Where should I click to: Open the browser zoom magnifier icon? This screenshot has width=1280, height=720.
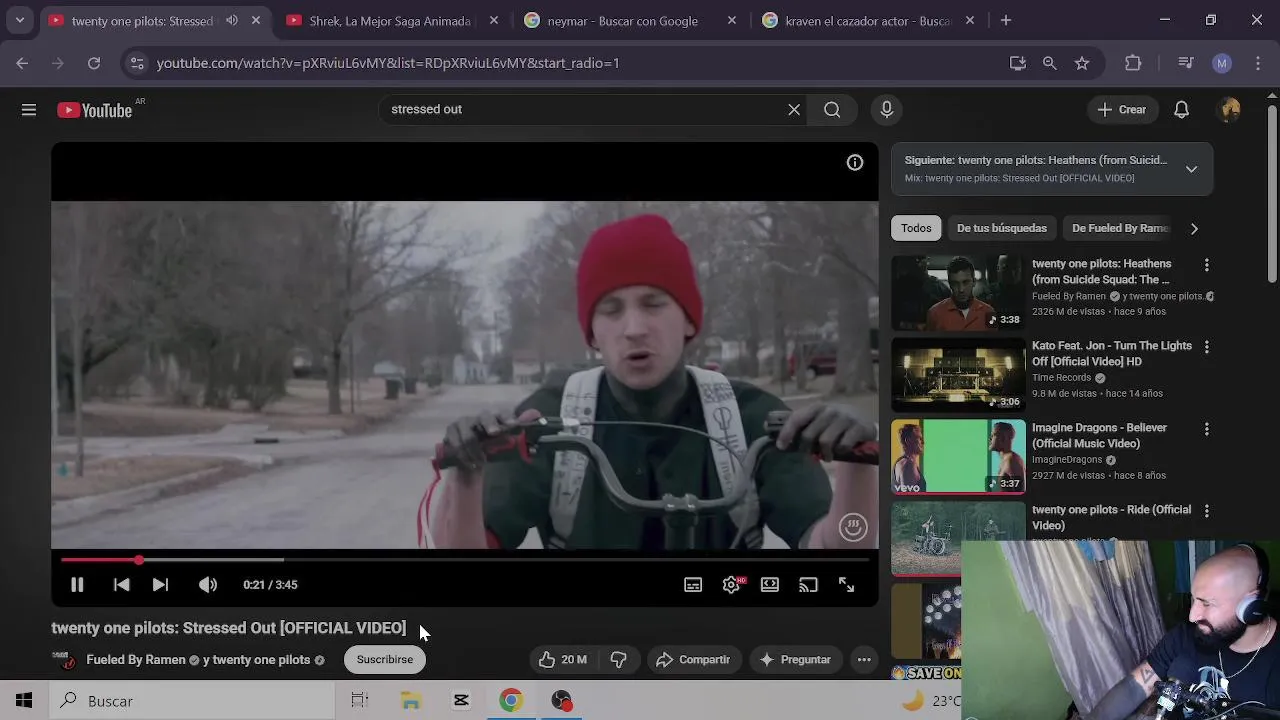pos(1049,63)
